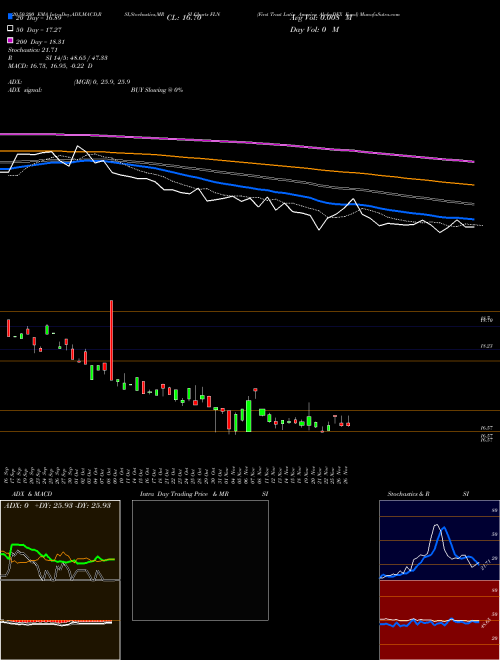The image size is (500, 660).
Task: Click the 'Stochastics & R' panel title
Action: click(x=409, y=494)
